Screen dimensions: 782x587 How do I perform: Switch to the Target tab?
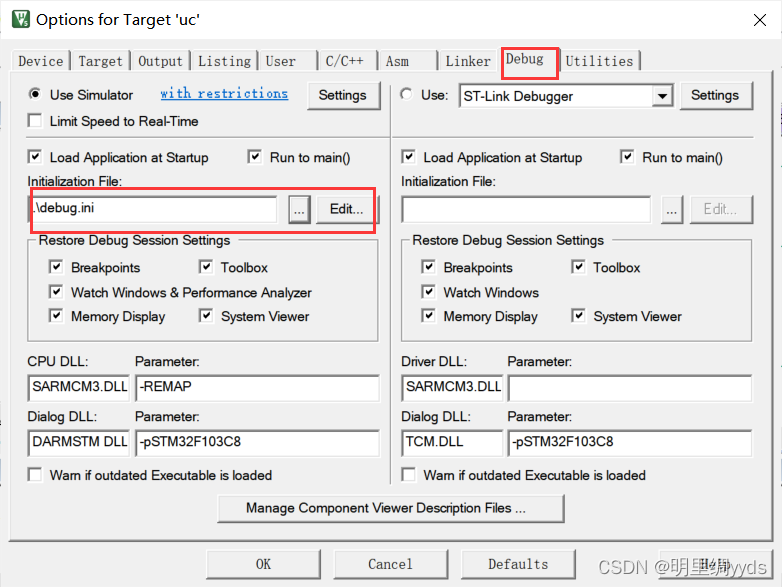coord(100,61)
